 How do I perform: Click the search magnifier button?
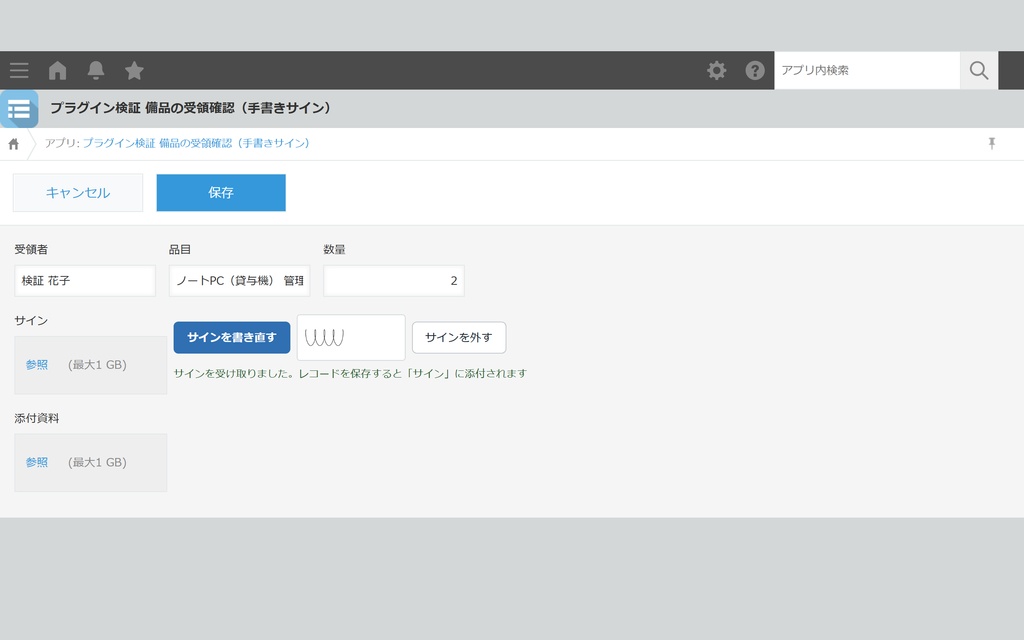pos(978,71)
